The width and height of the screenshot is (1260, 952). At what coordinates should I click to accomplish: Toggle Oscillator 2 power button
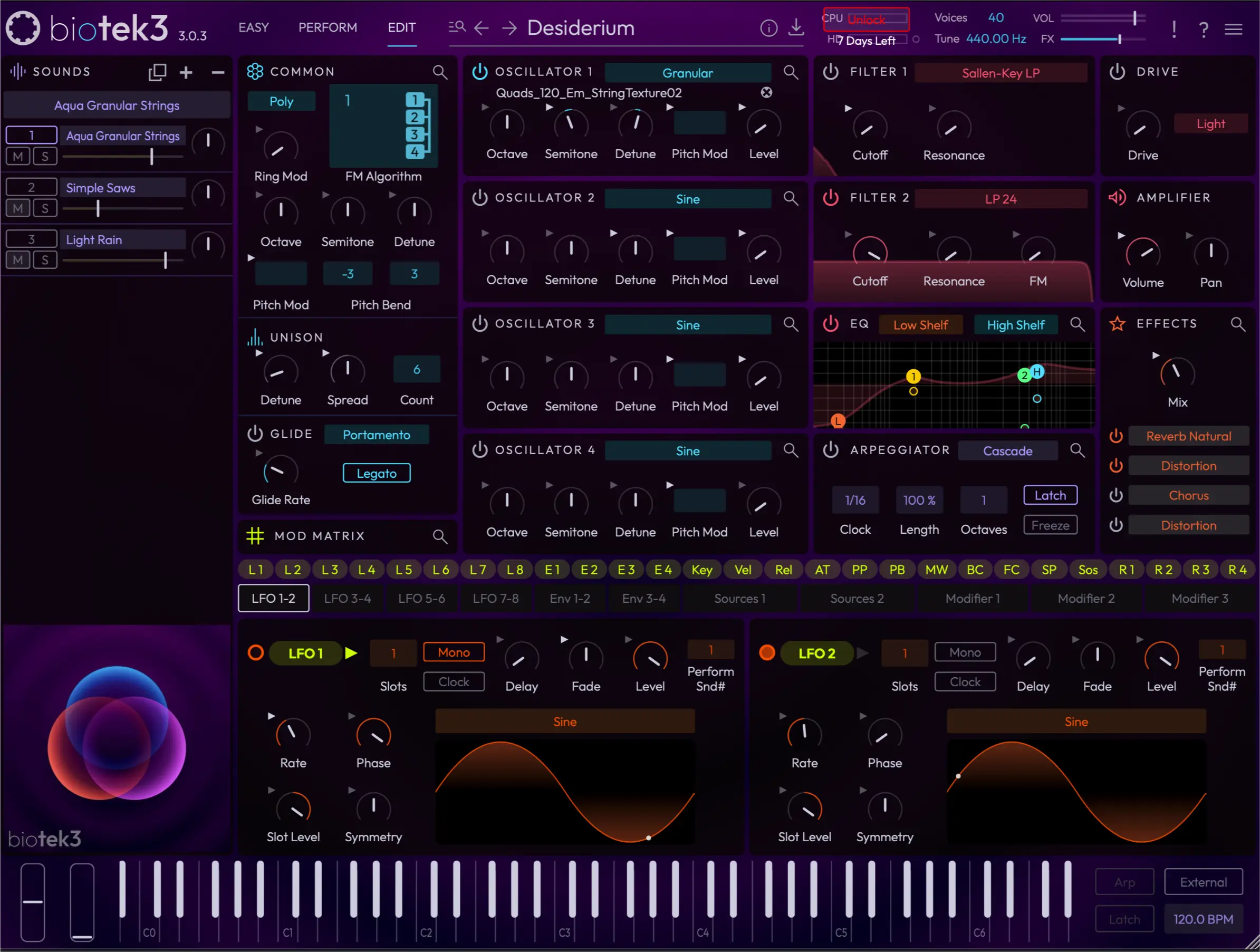tap(479, 198)
